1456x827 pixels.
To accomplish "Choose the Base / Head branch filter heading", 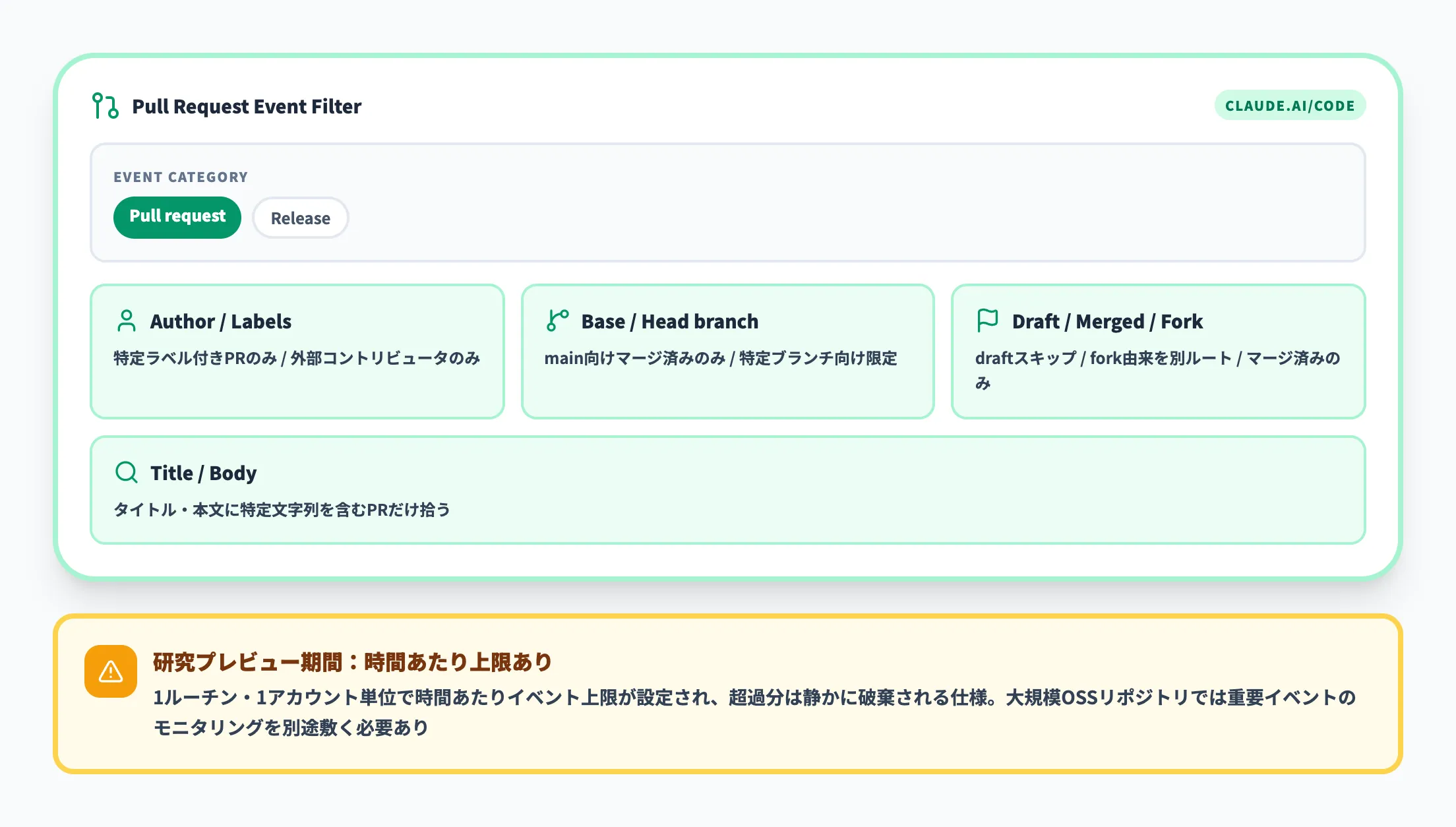I will tap(670, 321).
